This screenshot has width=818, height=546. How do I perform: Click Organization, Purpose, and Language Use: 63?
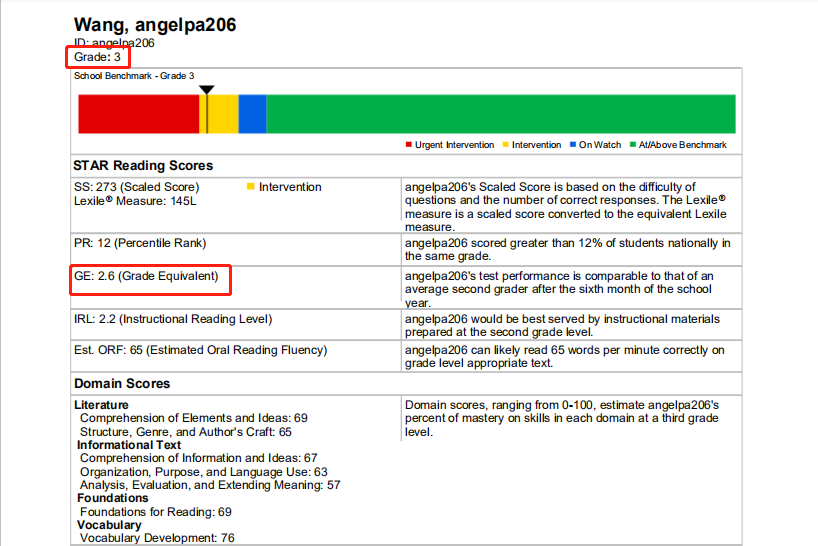tap(203, 471)
